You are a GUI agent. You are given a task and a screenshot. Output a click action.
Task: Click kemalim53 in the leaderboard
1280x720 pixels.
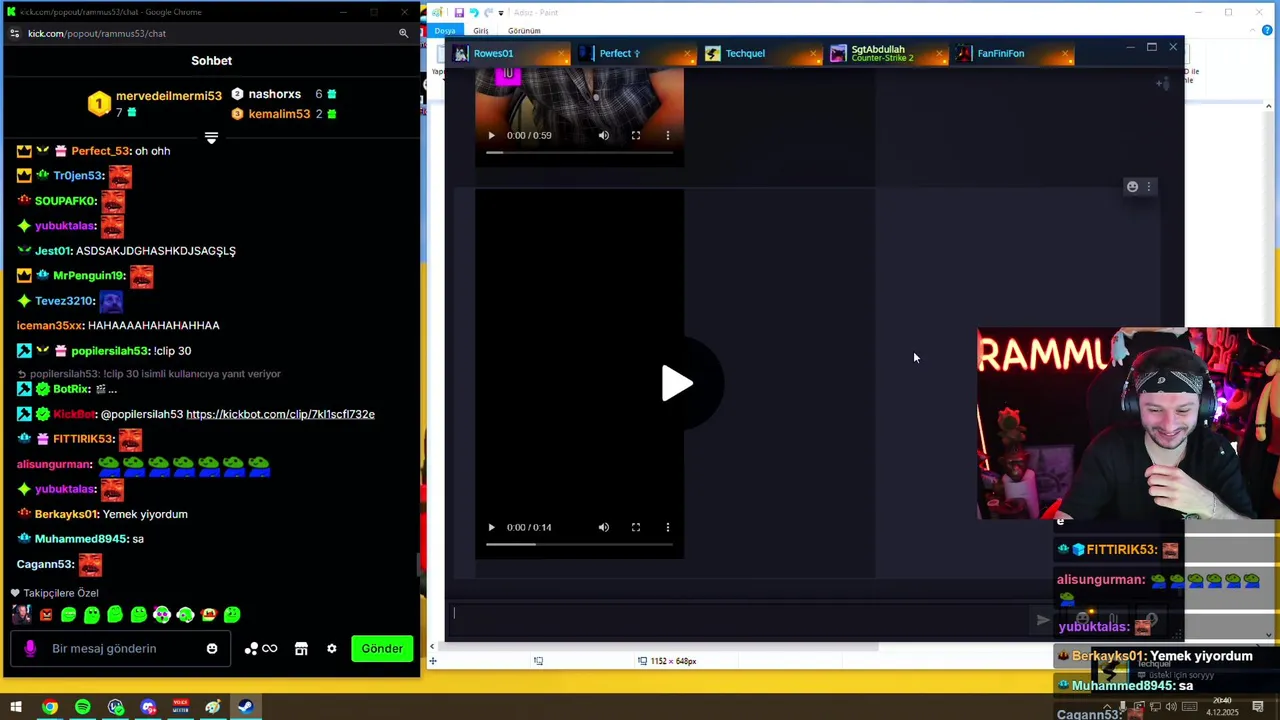click(x=279, y=114)
